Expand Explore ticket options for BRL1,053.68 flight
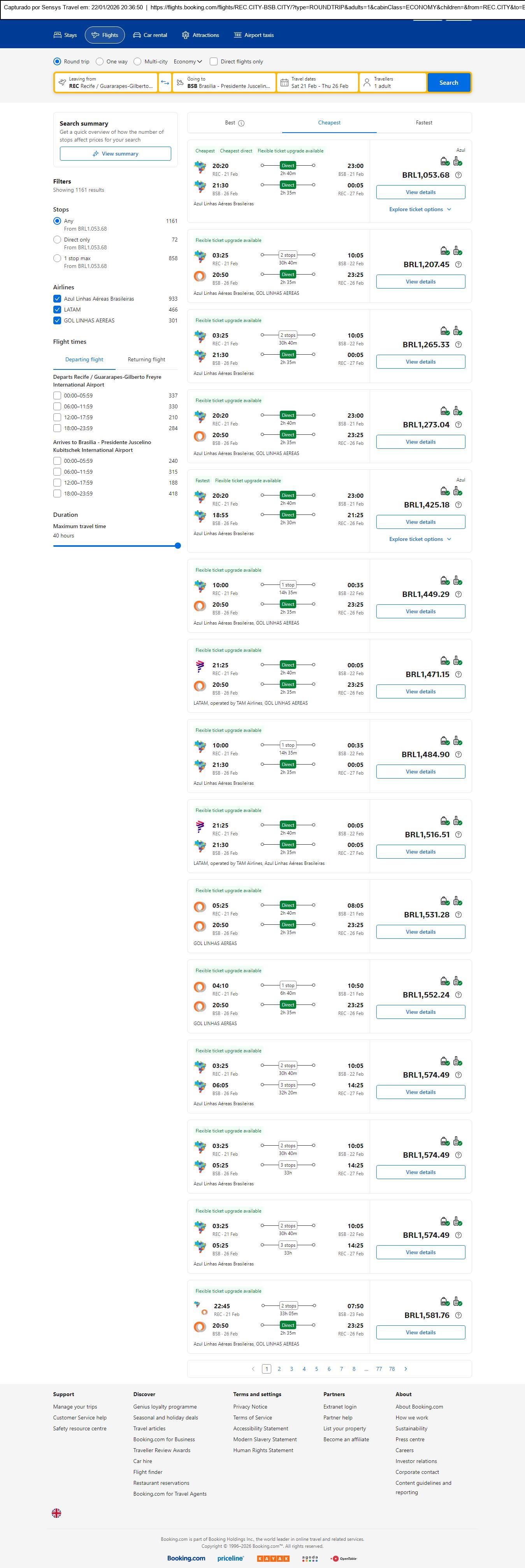The image size is (525, 1568). coord(420,209)
